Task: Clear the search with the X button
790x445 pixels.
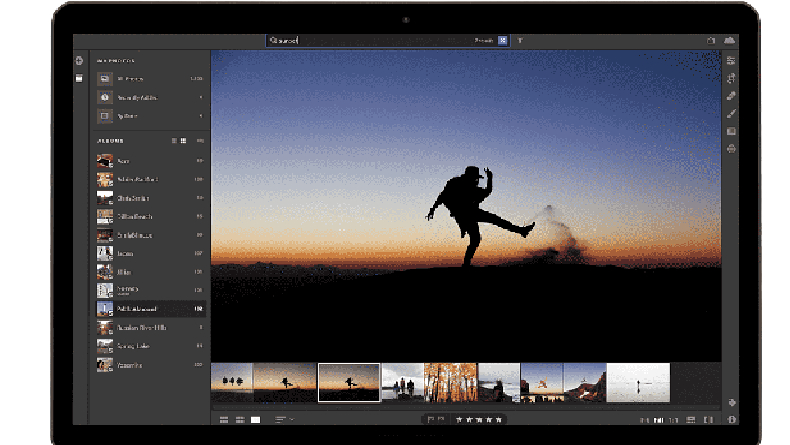Action: coord(502,40)
